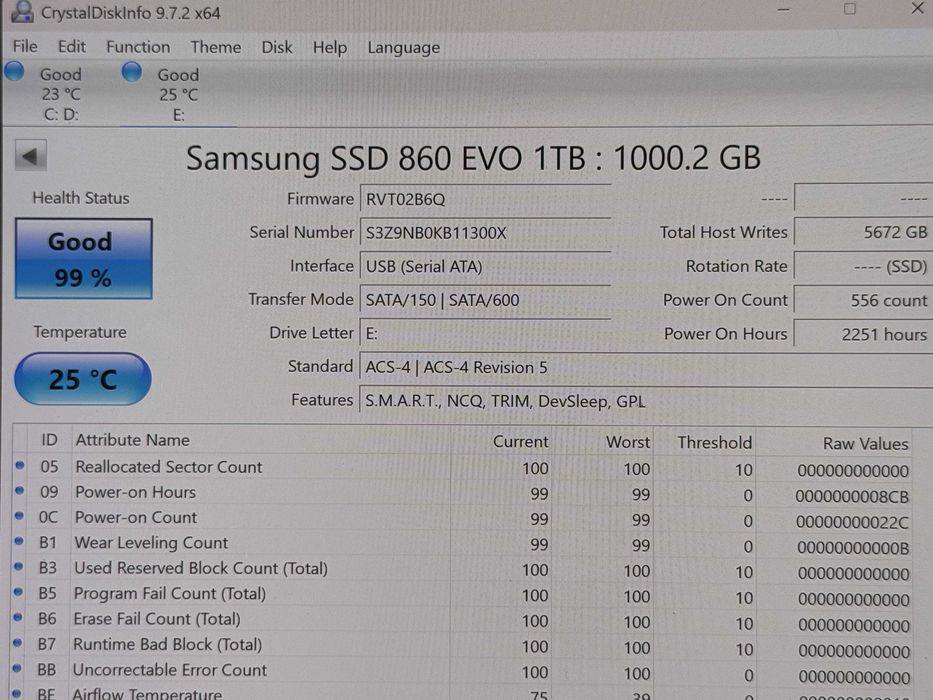Viewport: 933px width, 700px height.
Task: Click the Raw Values column header
Action: (866, 443)
